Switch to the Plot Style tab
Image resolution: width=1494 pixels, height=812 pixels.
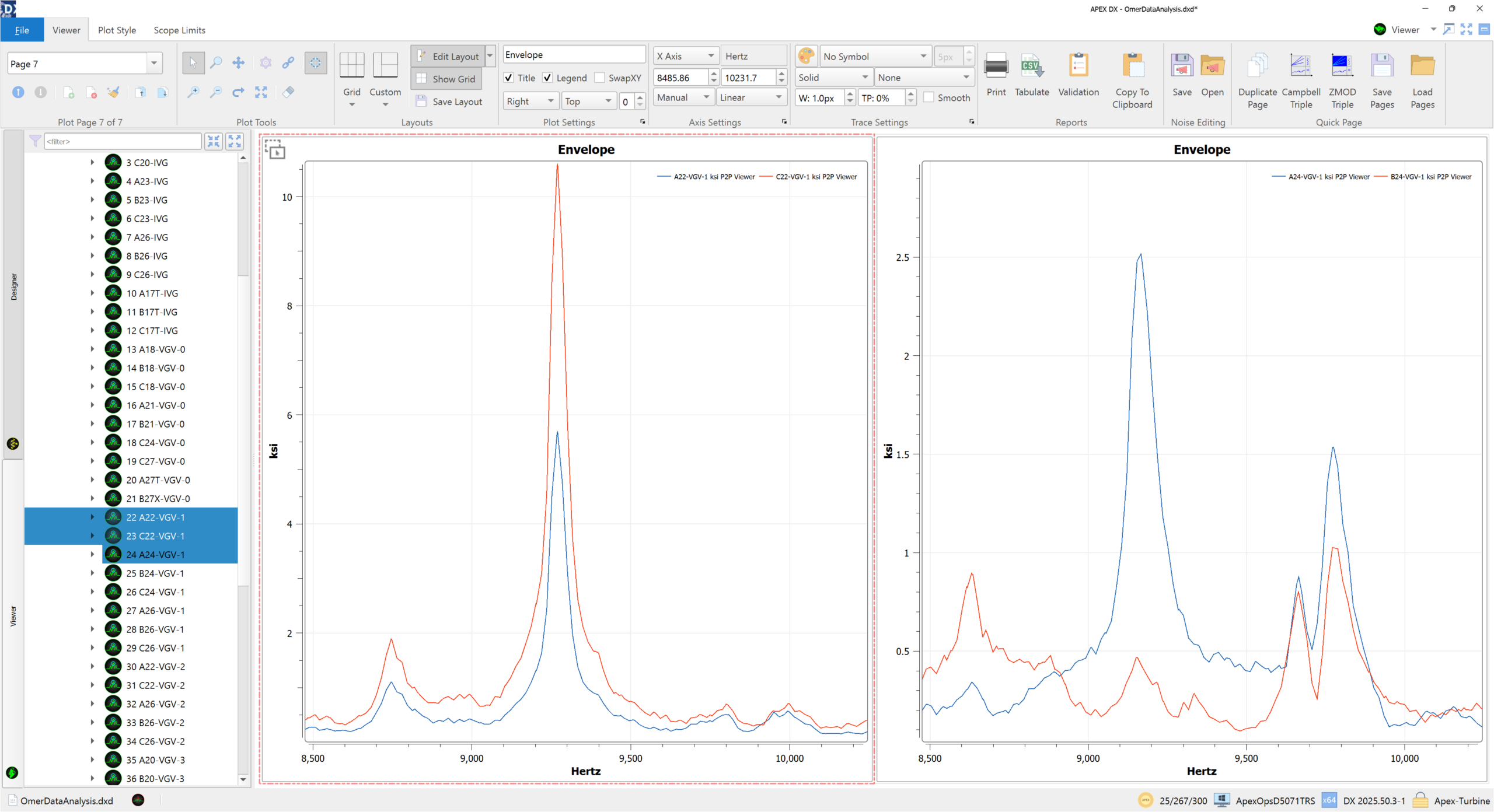pyautogui.click(x=117, y=30)
